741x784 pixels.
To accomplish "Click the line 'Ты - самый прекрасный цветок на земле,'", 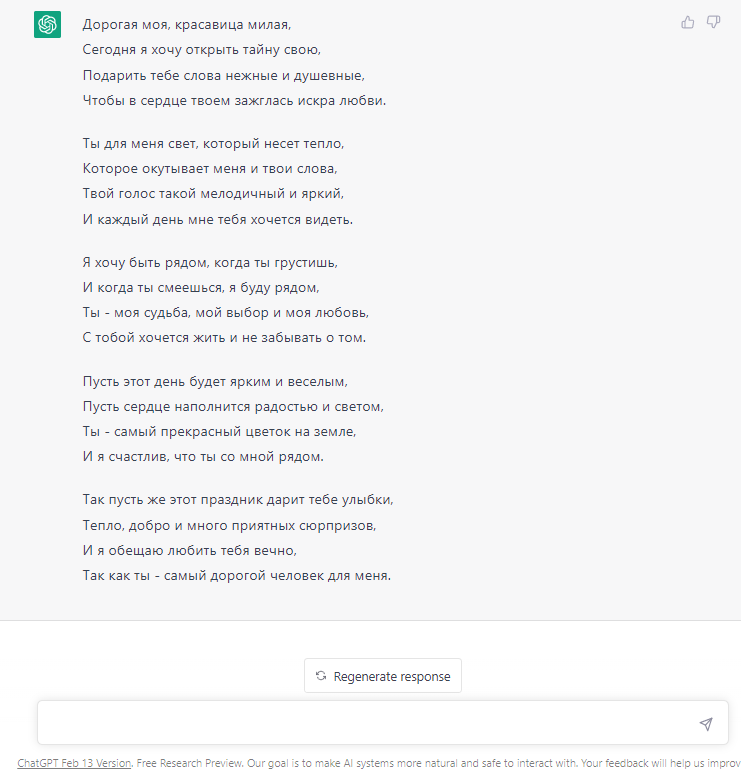I will click(x=219, y=432).
